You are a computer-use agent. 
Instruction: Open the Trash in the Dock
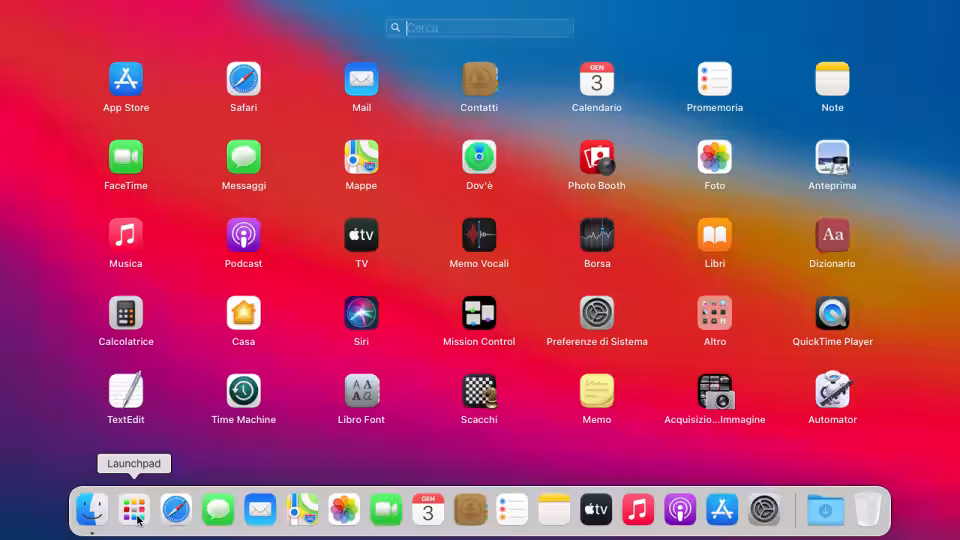tap(868, 509)
